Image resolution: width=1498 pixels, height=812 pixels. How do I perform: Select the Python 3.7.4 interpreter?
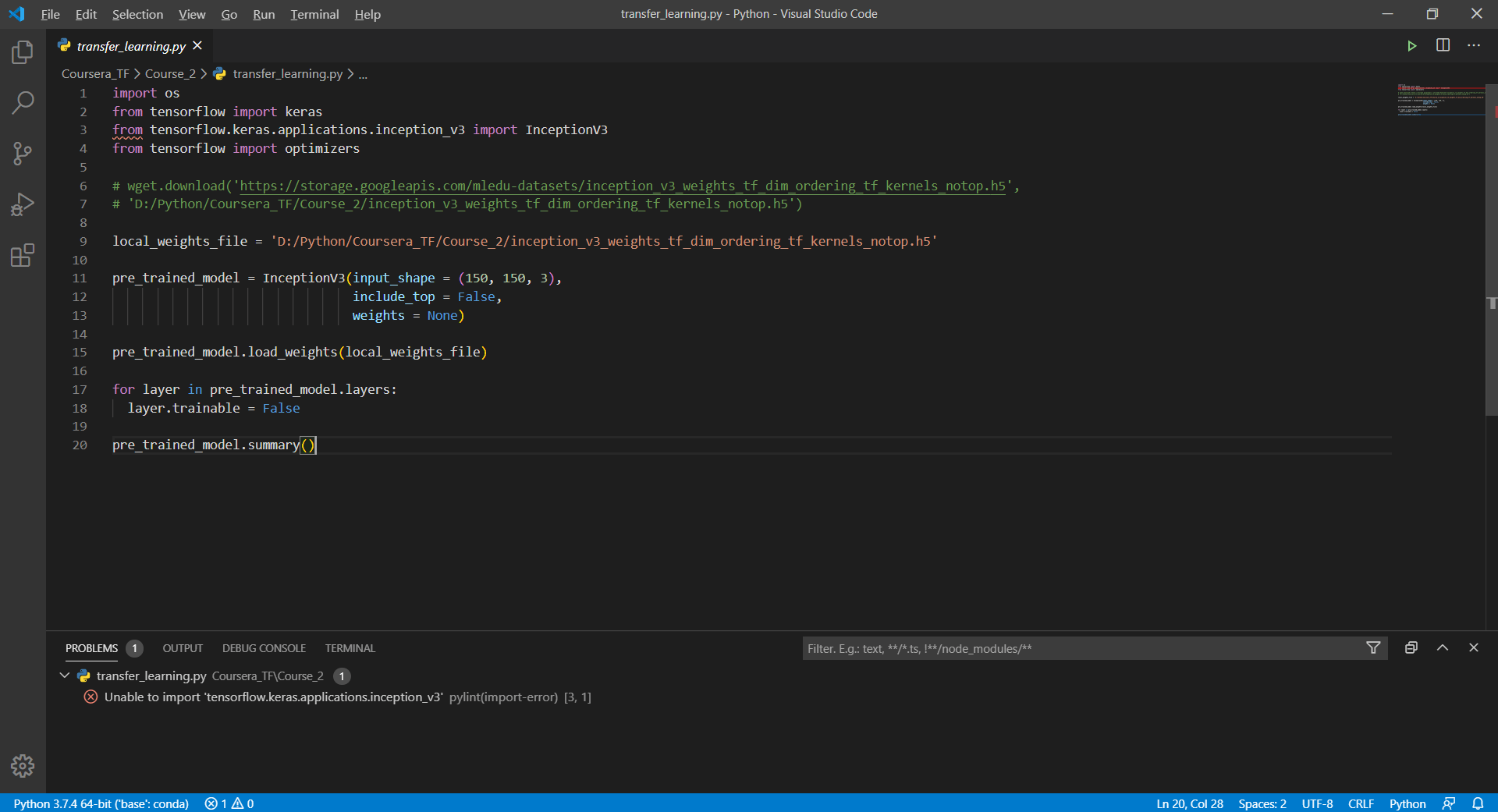click(x=101, y=803)
